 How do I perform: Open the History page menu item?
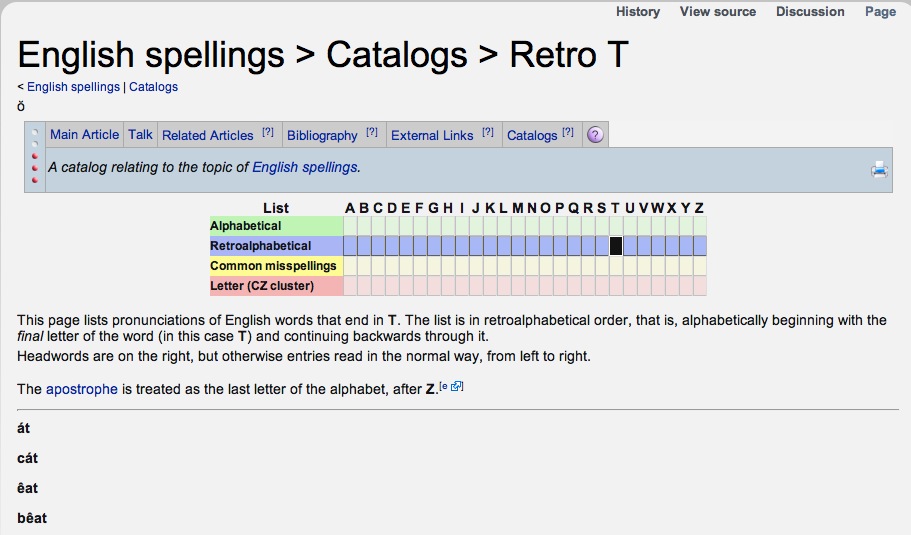pos(638,12)
